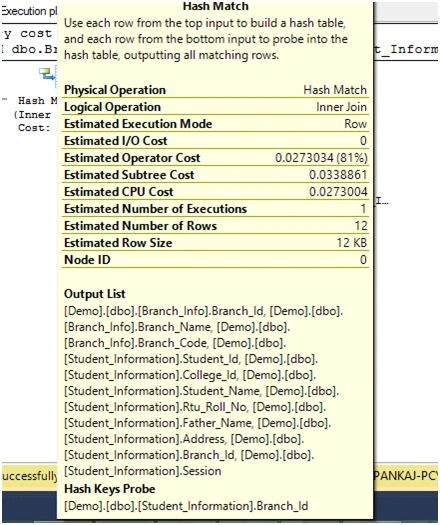Click the Estimated Row Size row
The height and width of the screenshot is (525, 440).
click(216, 243)
